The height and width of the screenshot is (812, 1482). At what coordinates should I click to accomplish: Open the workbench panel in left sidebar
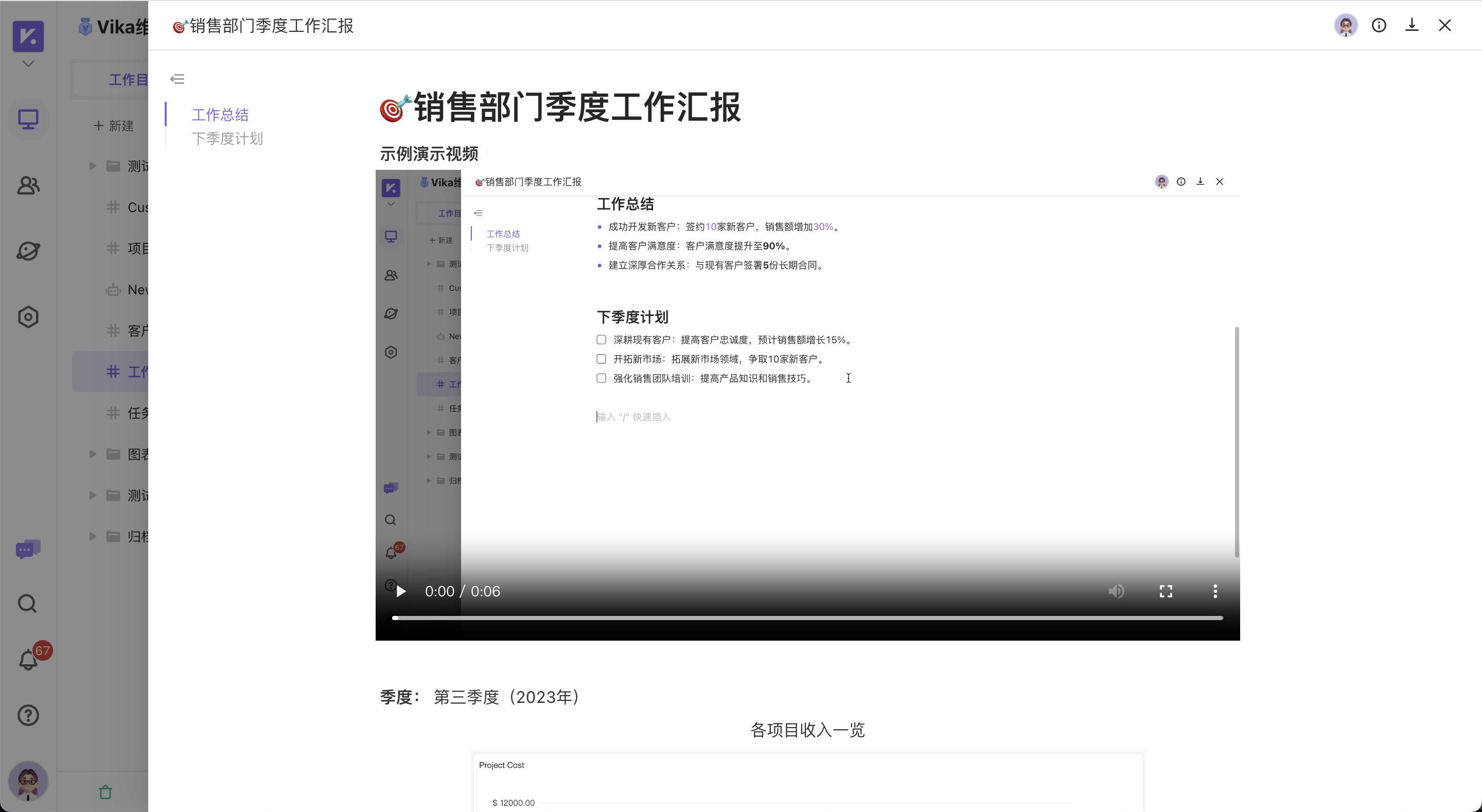click(28, 119)
